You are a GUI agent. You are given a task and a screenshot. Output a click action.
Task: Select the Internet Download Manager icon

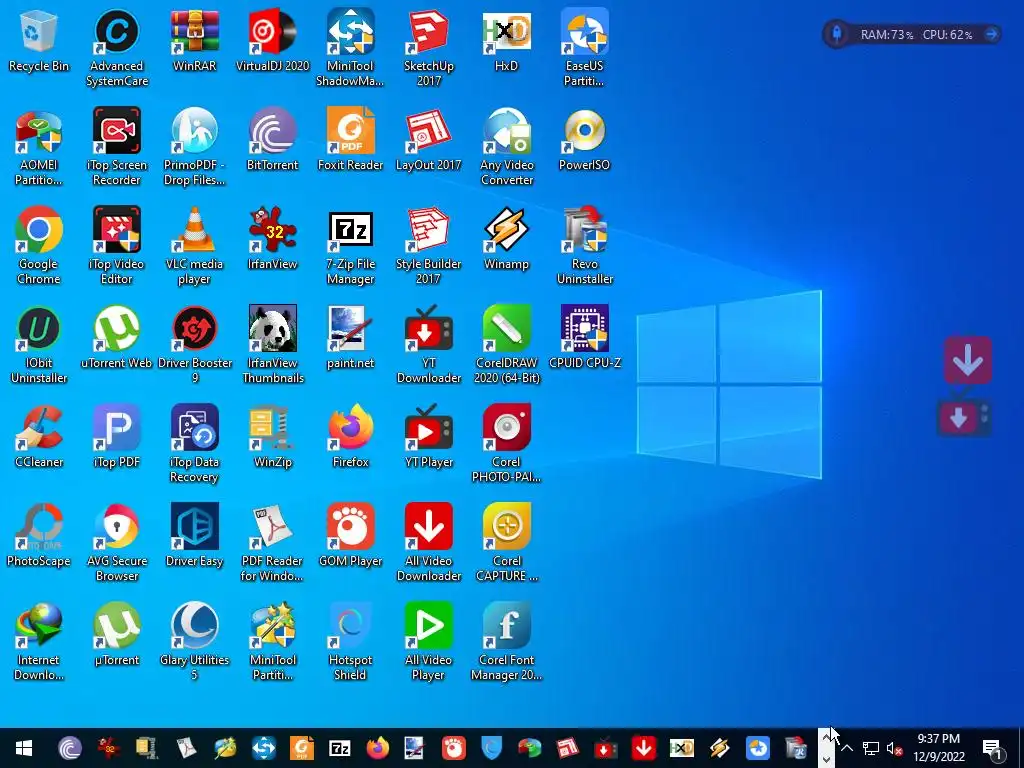tap(39, 643)
